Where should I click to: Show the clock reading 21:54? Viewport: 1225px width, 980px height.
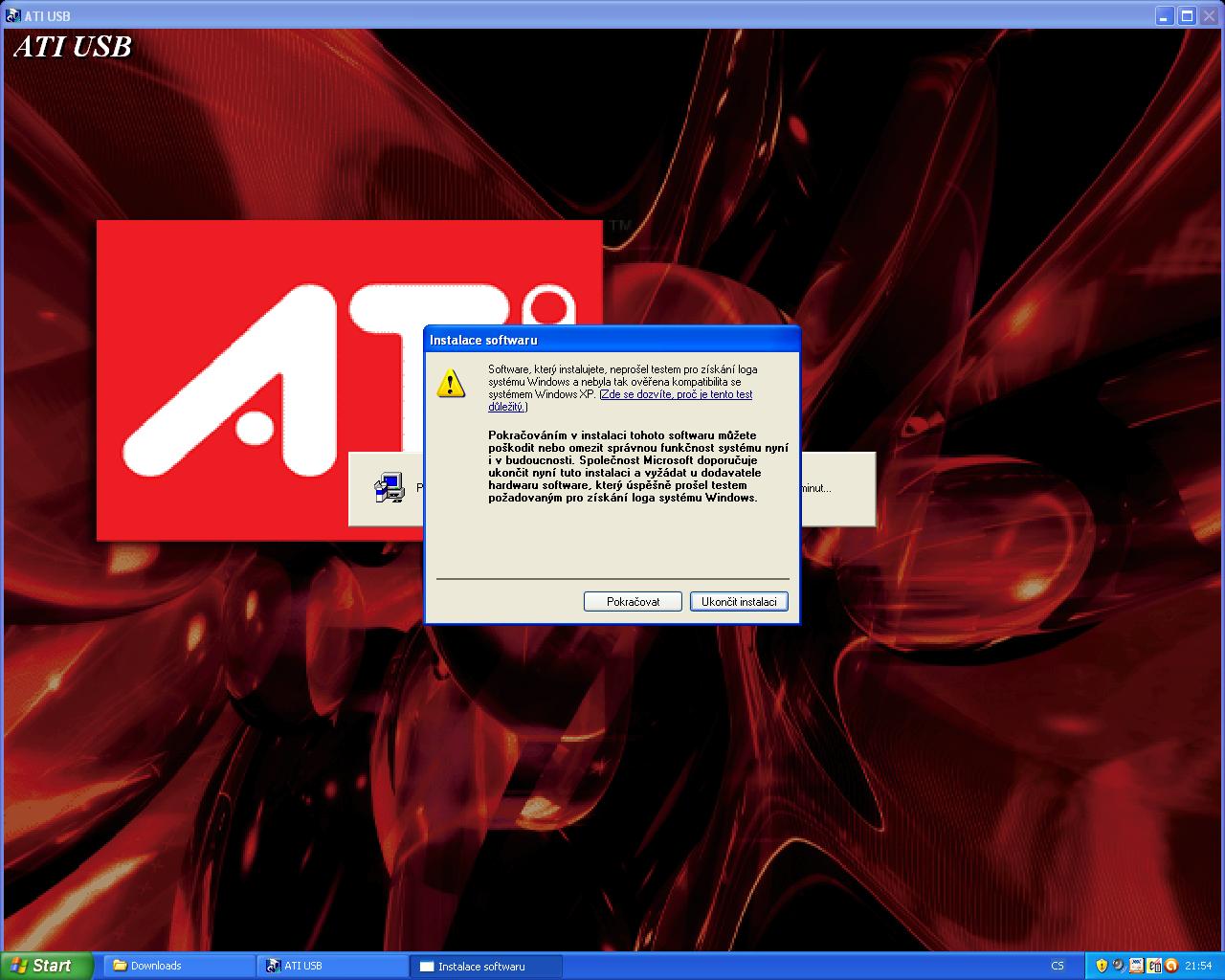coord(1198,966)
